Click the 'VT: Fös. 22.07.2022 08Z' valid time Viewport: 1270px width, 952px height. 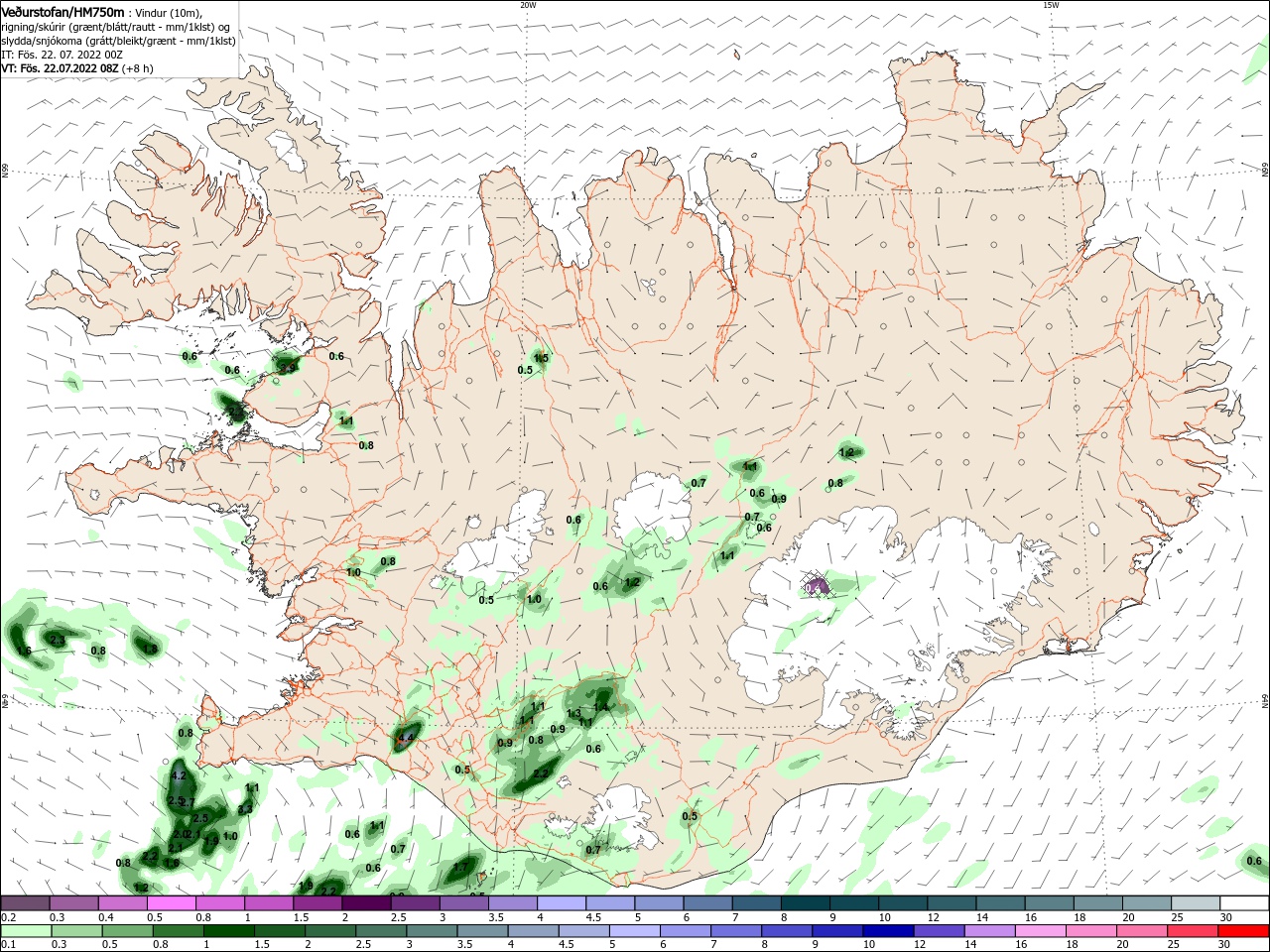pyautogui.click(x=60, y=68)
